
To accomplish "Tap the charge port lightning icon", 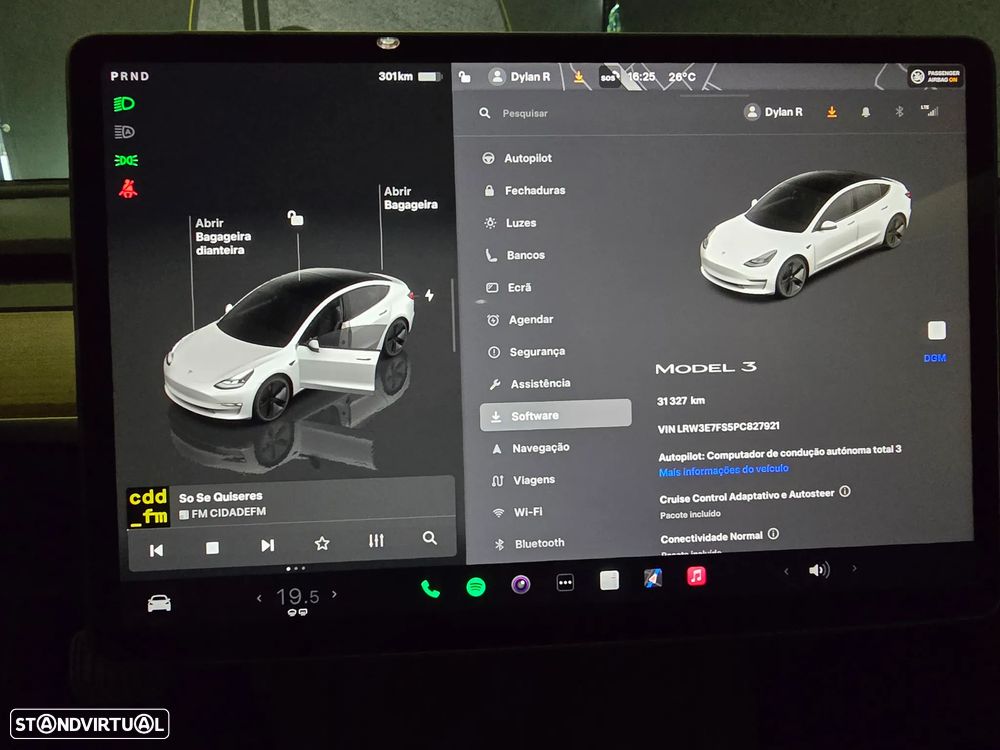I will click(x=429, y=295).
